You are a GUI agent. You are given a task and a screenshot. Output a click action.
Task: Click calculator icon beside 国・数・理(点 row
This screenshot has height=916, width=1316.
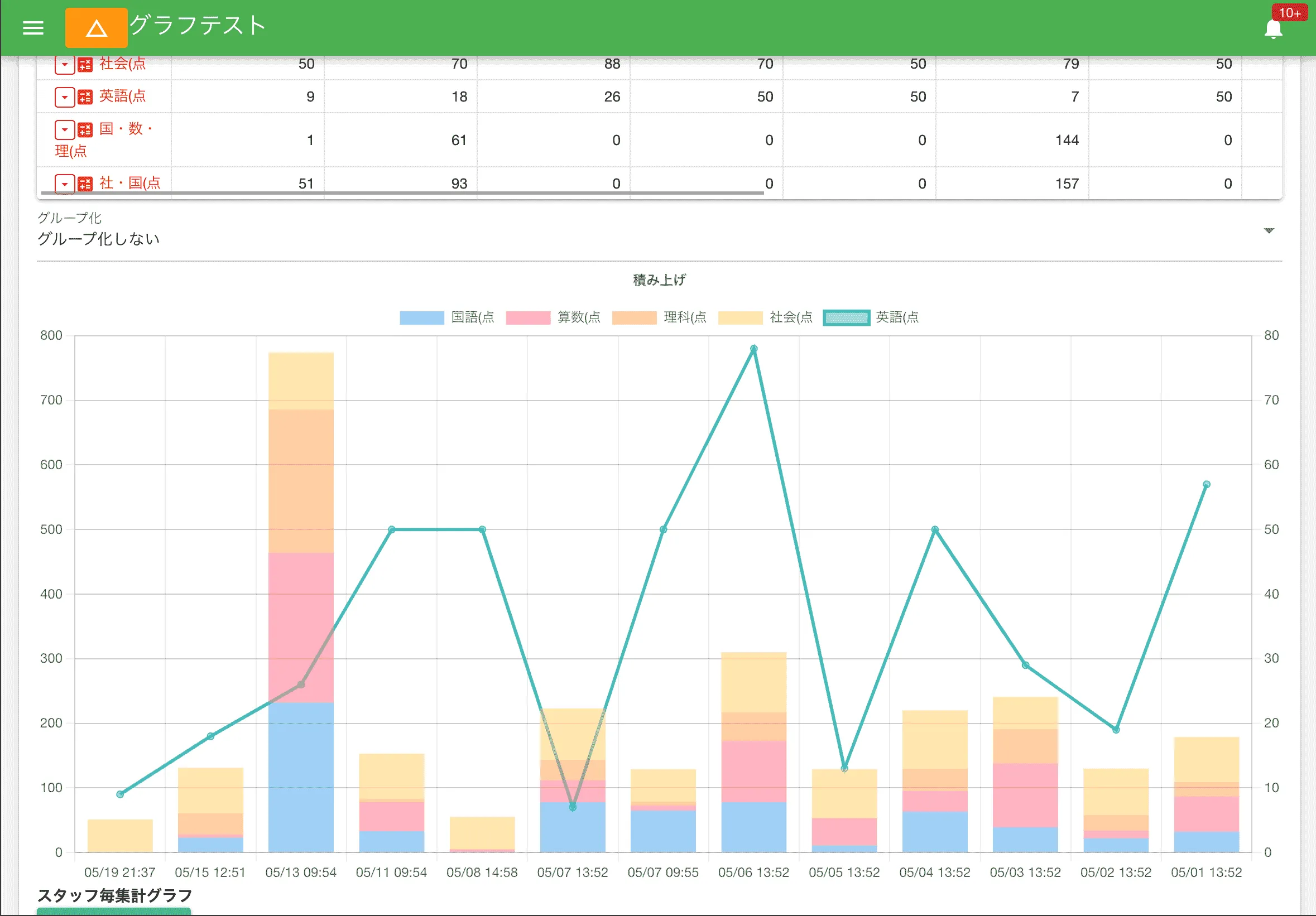[85, 130]
